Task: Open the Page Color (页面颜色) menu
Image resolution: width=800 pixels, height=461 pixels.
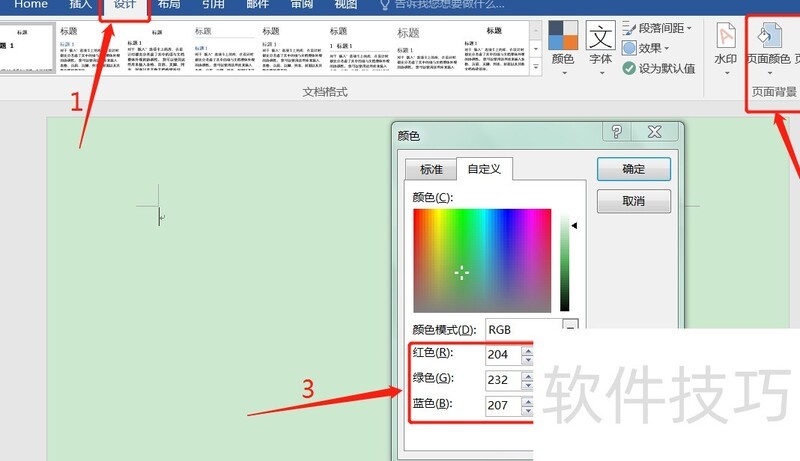Action: click(x=768, y=49)
